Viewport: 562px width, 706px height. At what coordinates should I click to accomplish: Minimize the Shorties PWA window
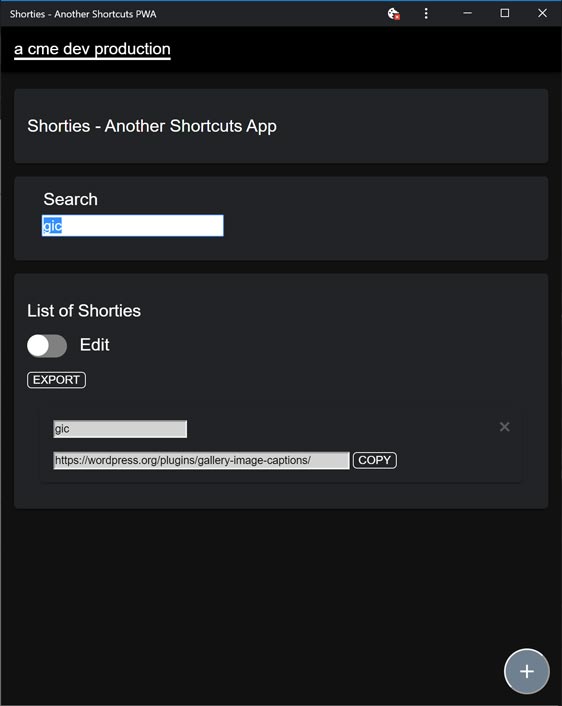pyautogui.click(x=467, y=14)
